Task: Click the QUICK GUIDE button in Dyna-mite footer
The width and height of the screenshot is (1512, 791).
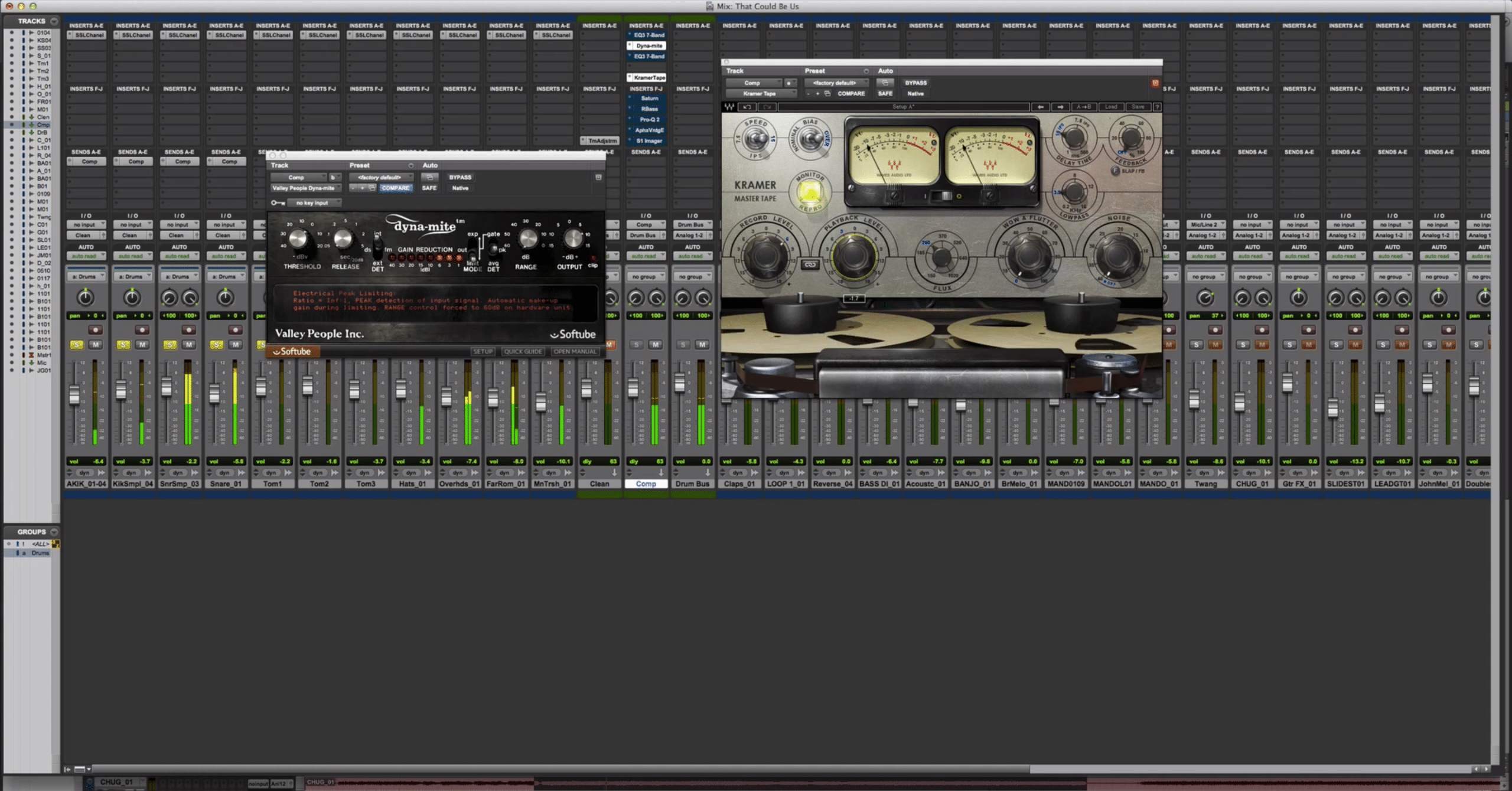Action: click(x=523, y=351)
